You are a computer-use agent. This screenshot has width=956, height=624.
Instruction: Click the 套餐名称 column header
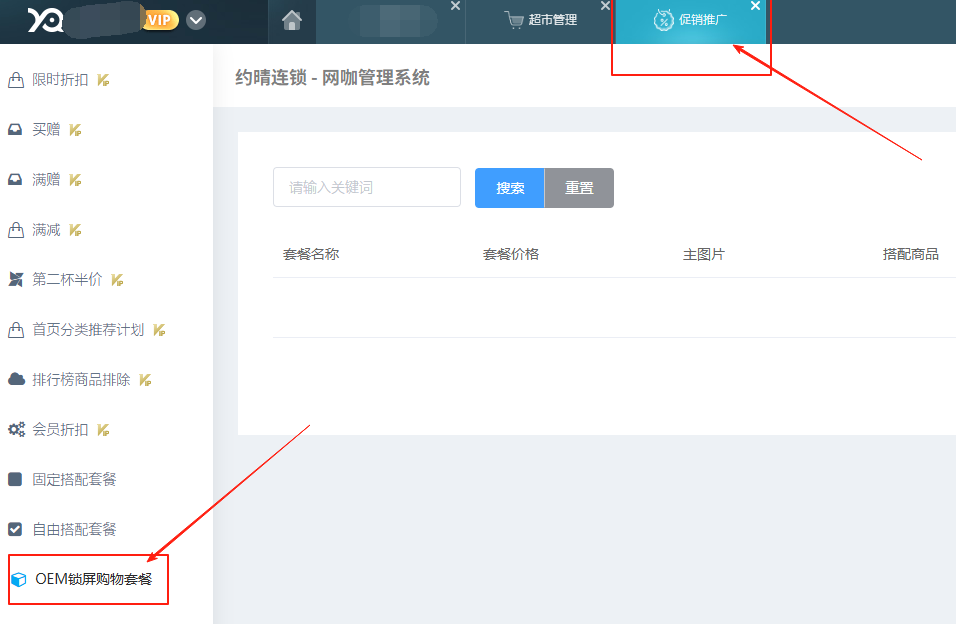point(311,254)
